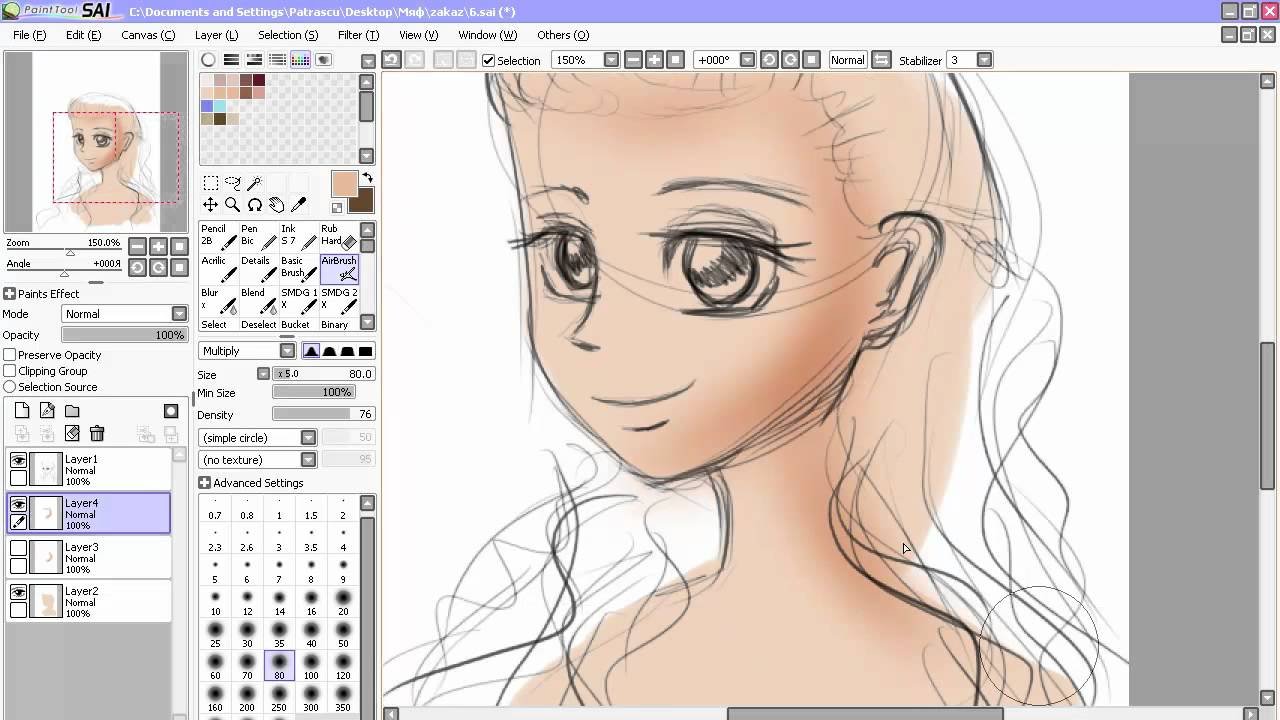Viewport: 1280px width, 720px height.
Task: Create new layer set folder icon
Action: pos(72,411)
